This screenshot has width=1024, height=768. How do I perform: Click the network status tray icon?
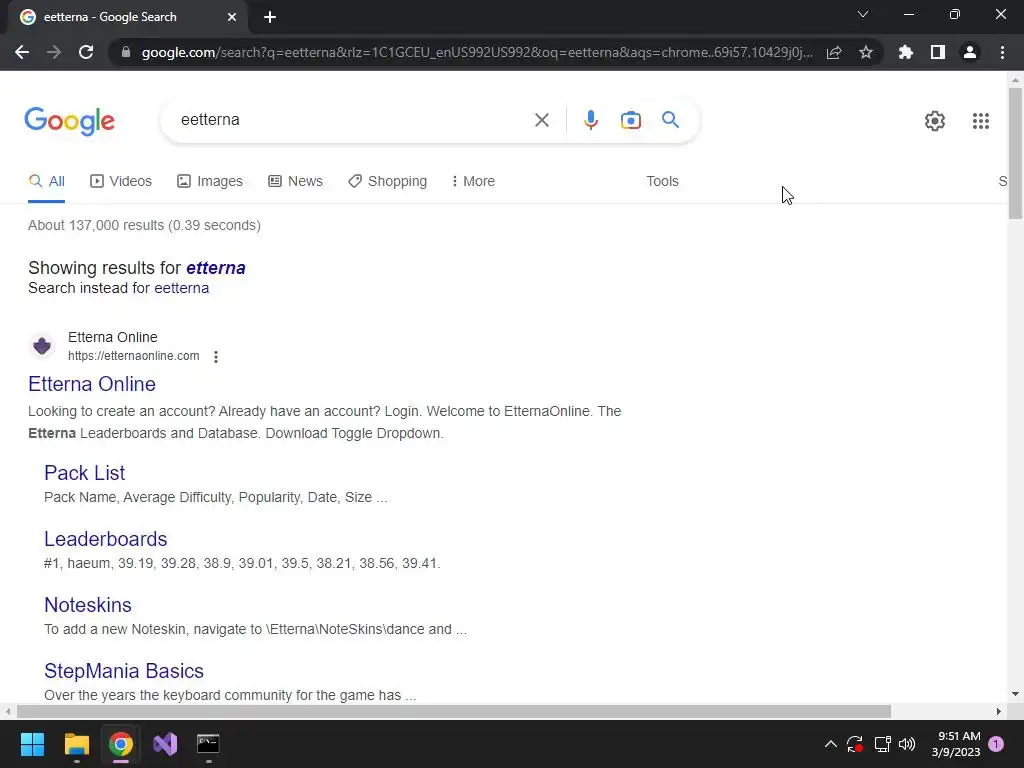[882, 744]
